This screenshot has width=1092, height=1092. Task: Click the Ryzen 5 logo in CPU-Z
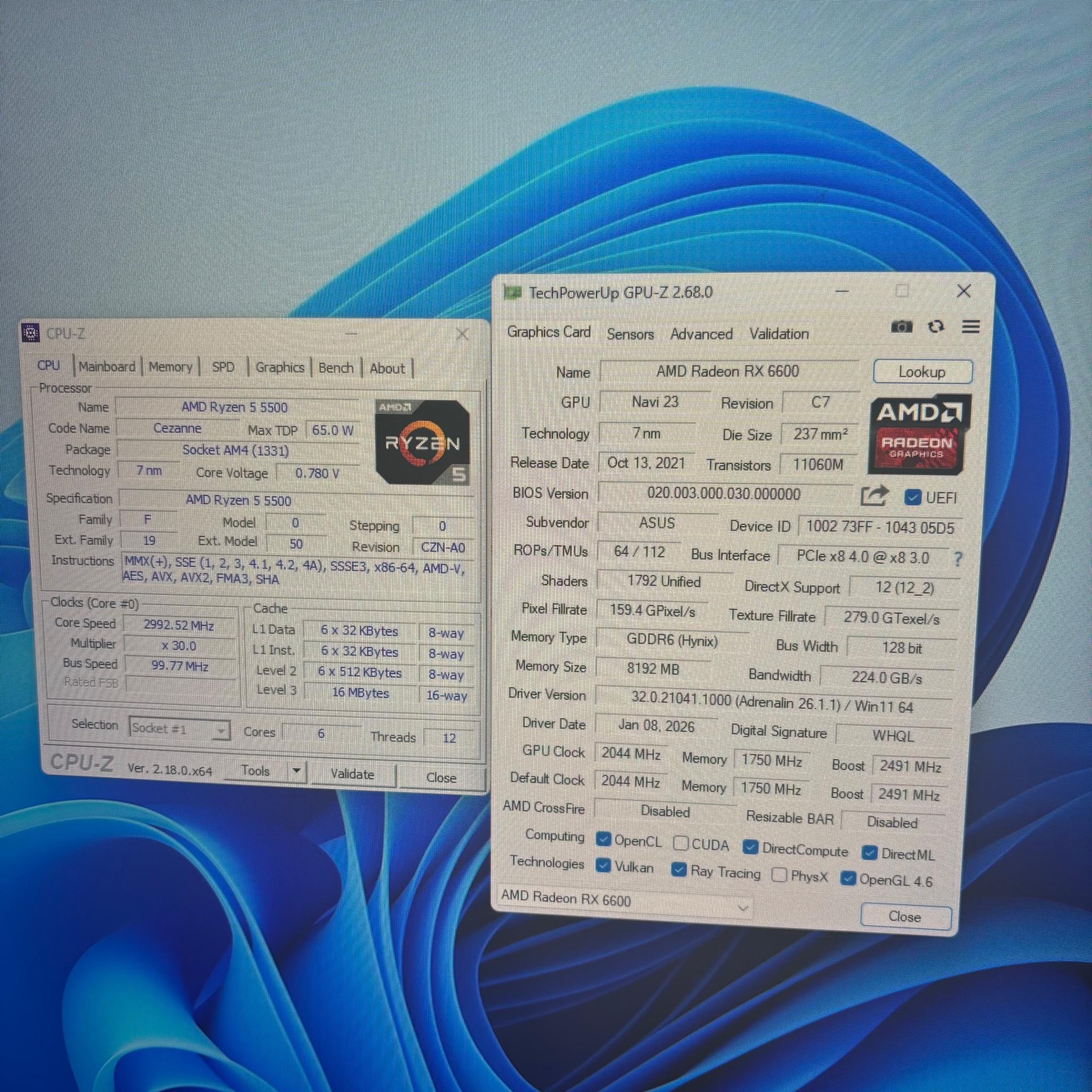click(422, 441)
